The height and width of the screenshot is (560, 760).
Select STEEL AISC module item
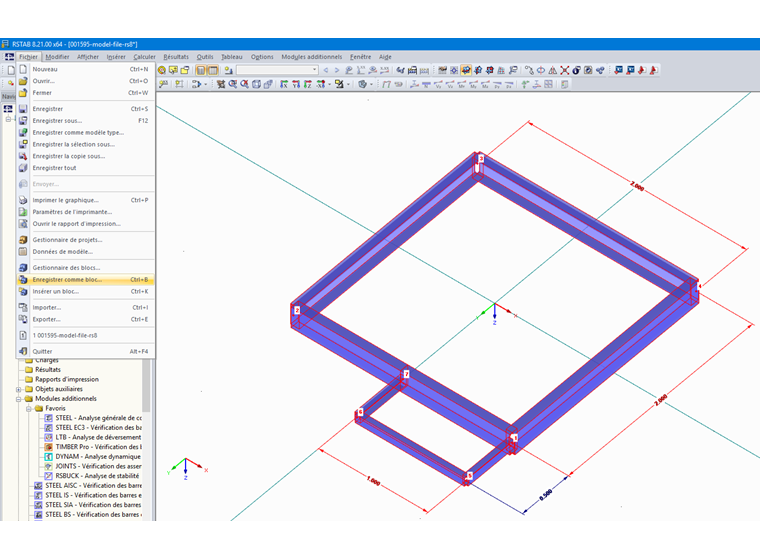pos(94,486)
